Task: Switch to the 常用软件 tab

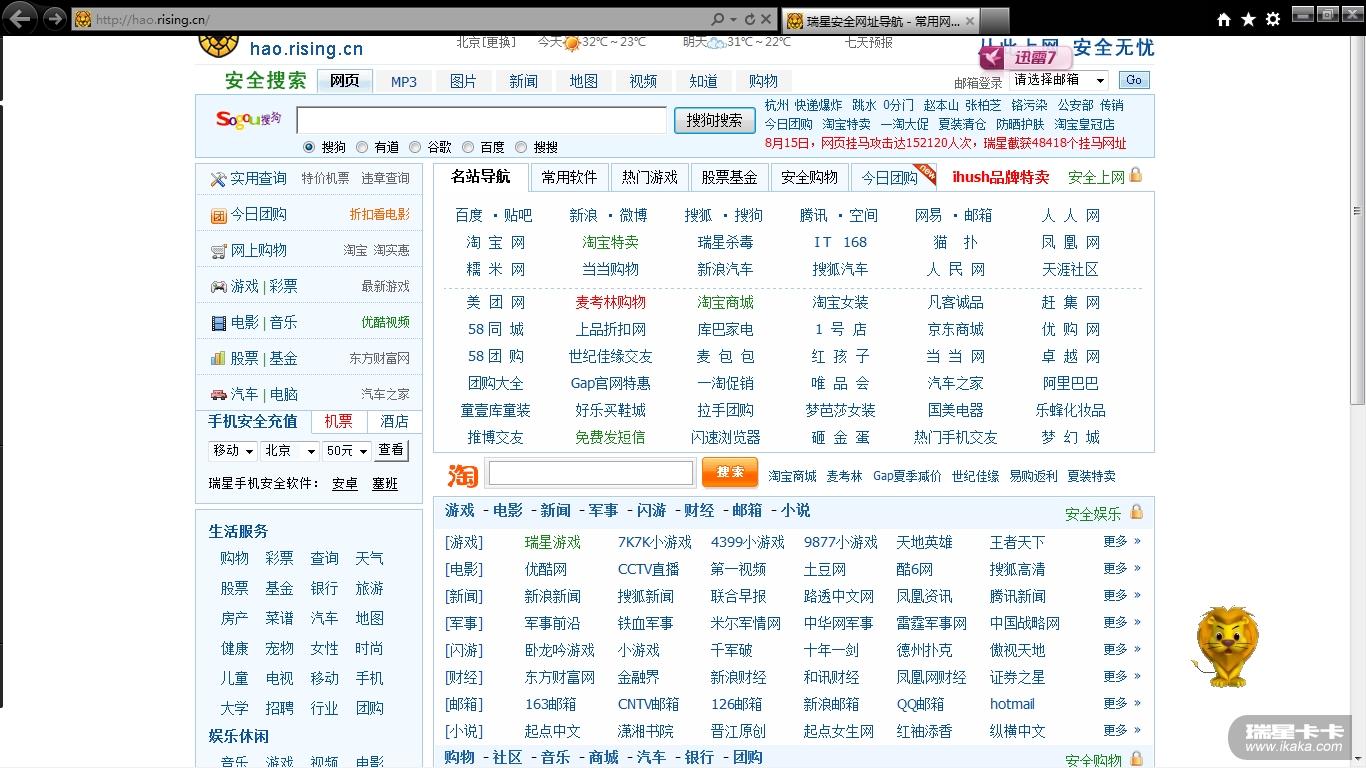Action: [569, 177]
